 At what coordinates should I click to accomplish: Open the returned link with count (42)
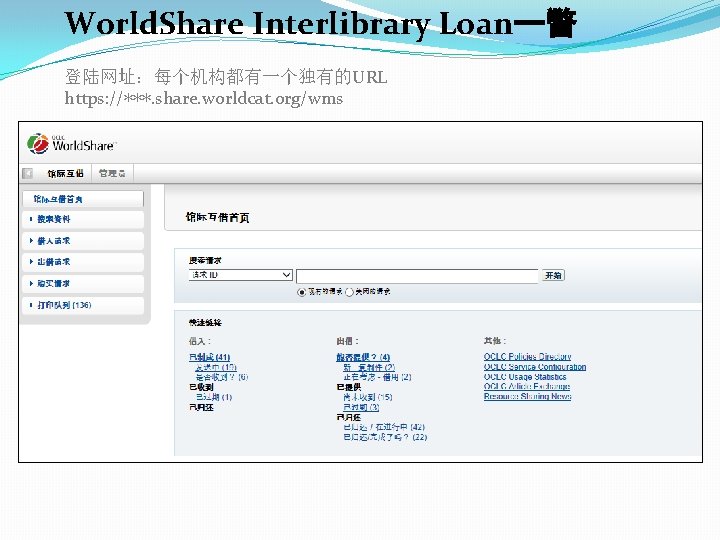tap(384, 427)
